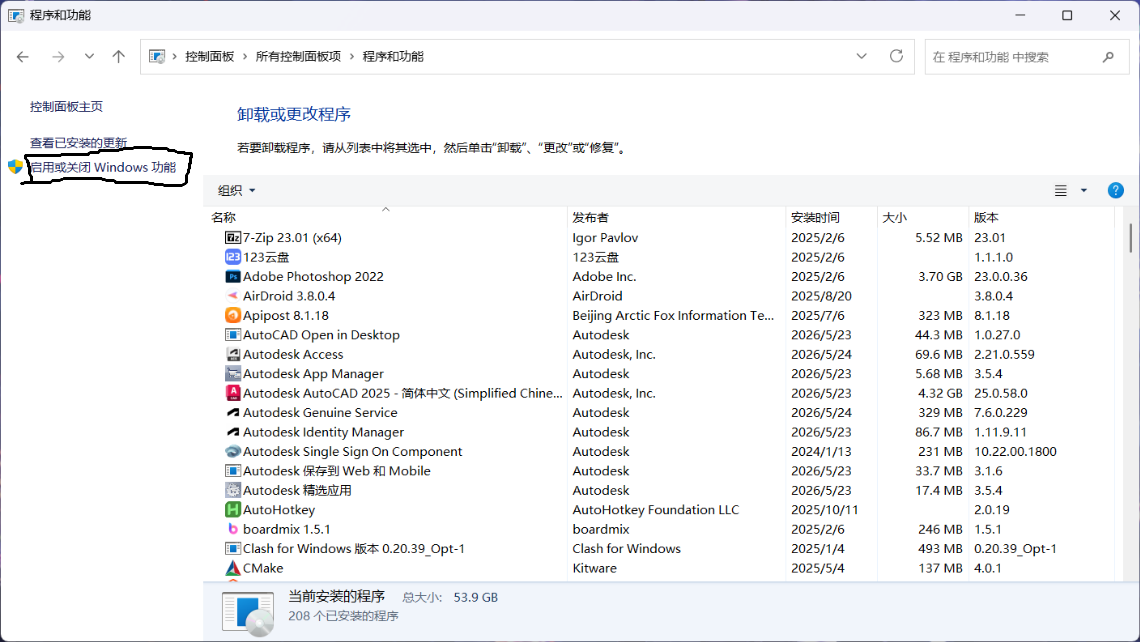Click Kitware publisher text
This screenshot has width=1140, height=642.
point(594,568)
